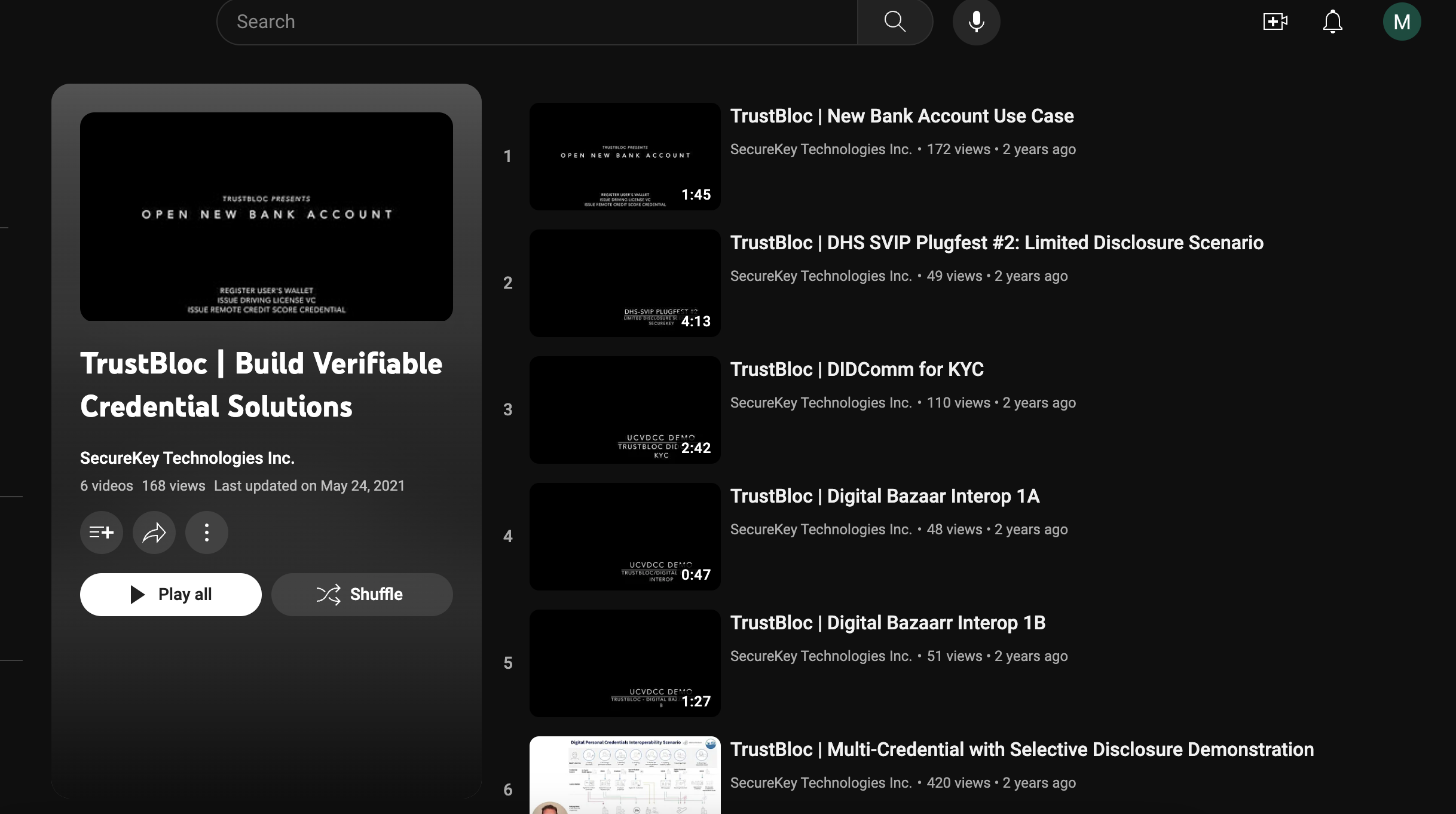Click channel name on the 48 views video row
The width and height of the screenshot is (1456, 814).
[x=821, y=530]
